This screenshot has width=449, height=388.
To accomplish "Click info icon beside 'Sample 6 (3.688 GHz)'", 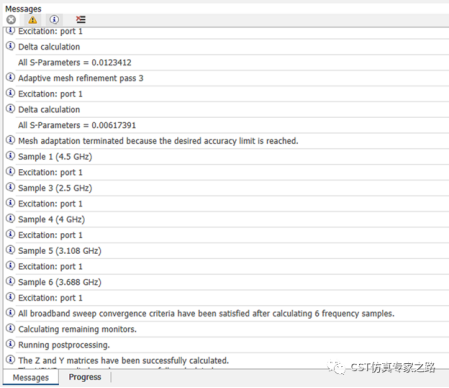I will tap(10, 281).
